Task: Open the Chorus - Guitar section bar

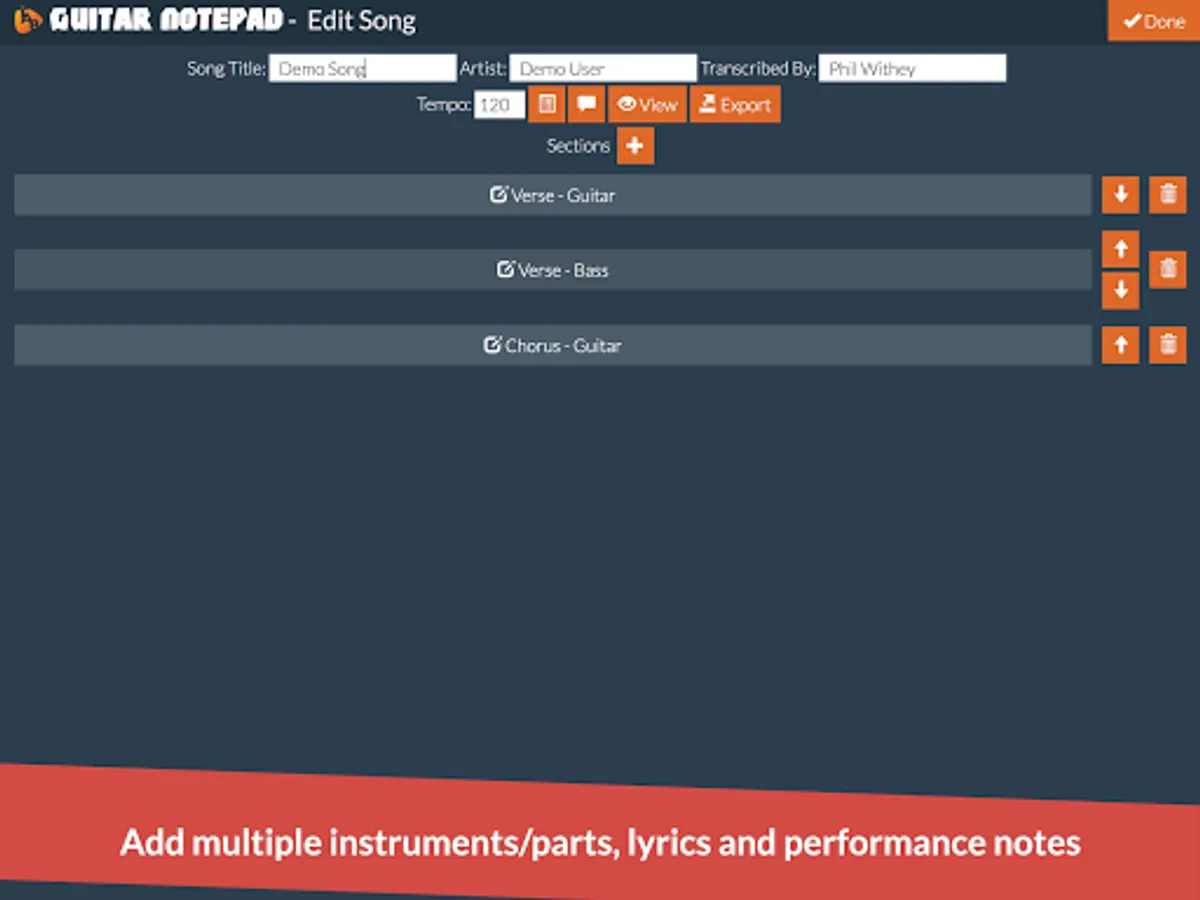Action: (552, 345)
